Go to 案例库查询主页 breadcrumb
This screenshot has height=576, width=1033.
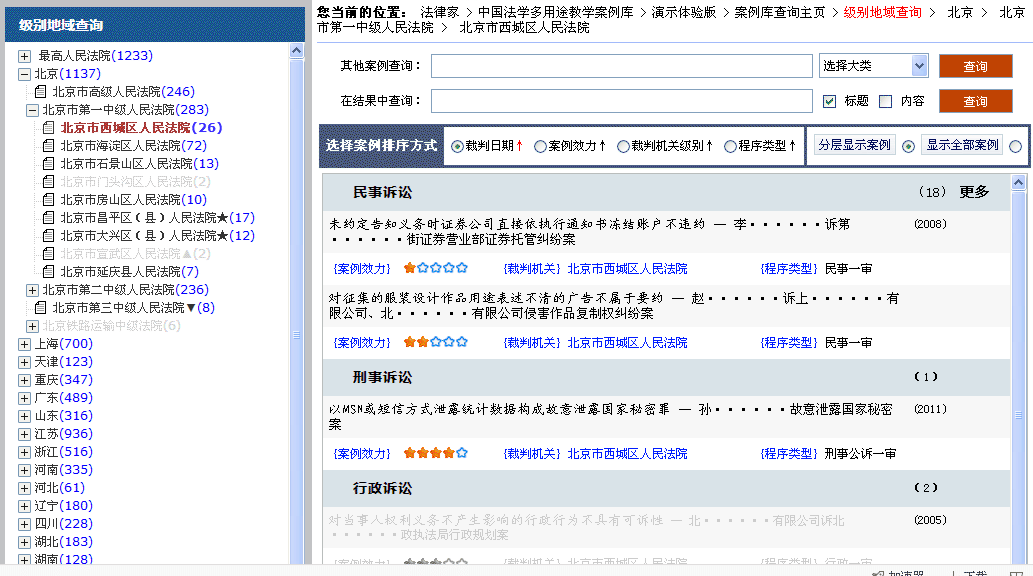click(779, 13)
